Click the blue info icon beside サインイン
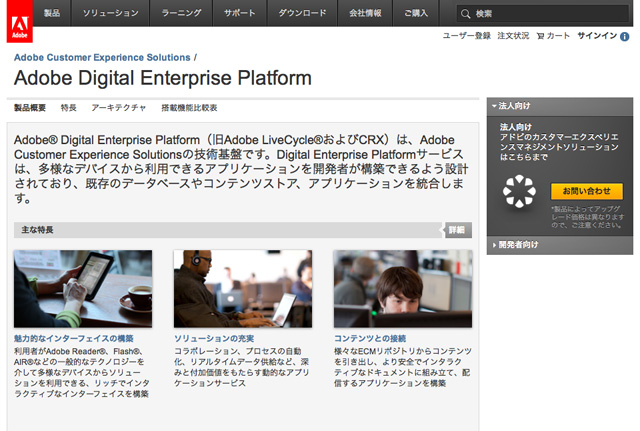Viewport: 640px width, 431px height. click(624, 36)
